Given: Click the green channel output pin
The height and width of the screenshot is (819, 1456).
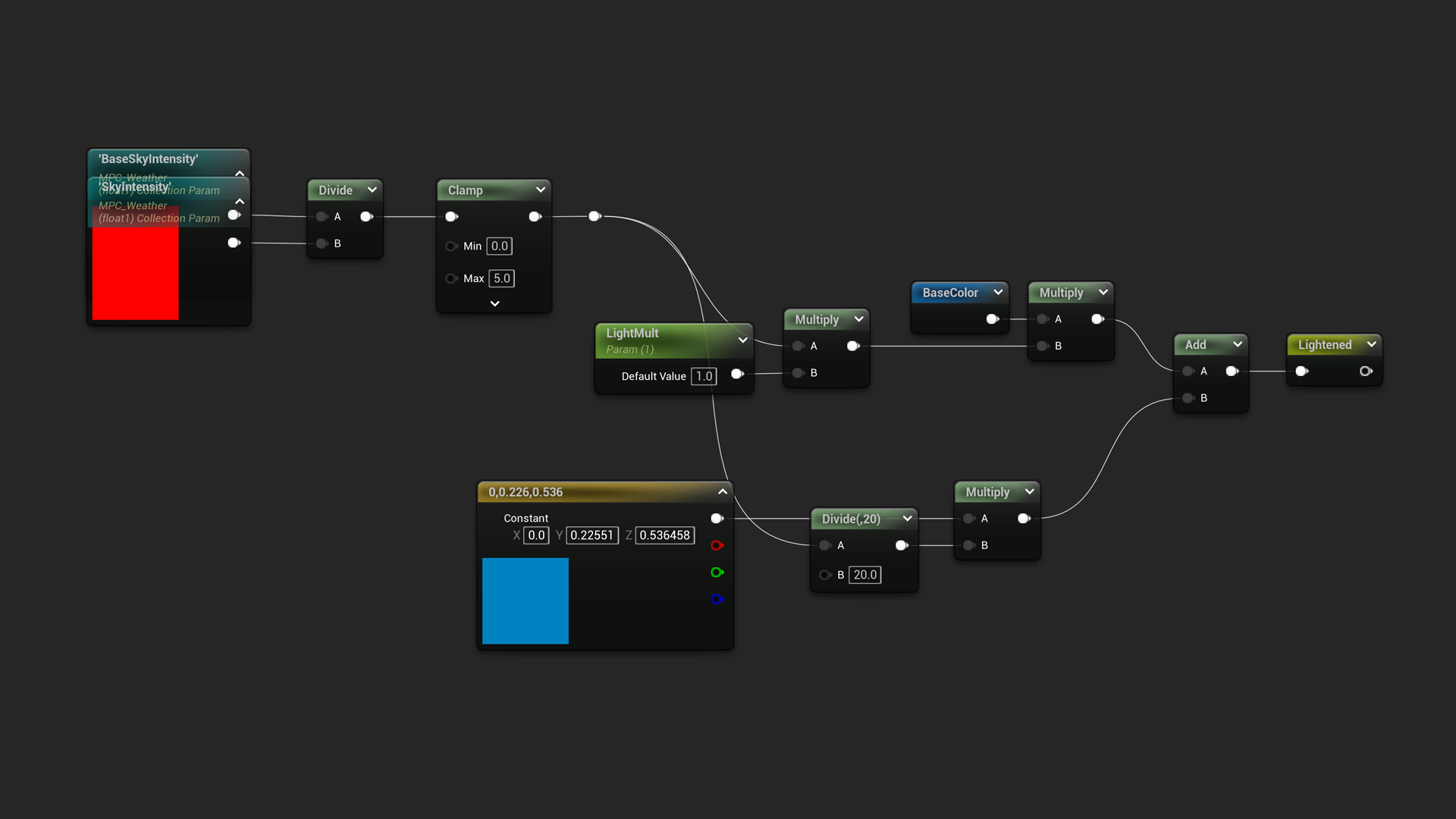Looking at the screenshot, I should (x=717, y=573).
